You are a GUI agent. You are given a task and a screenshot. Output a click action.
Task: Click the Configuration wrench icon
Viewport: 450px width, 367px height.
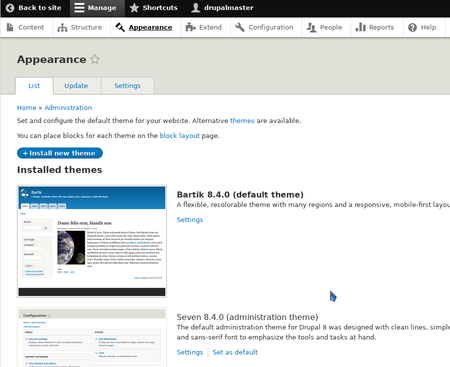click(x=240, y=27)
